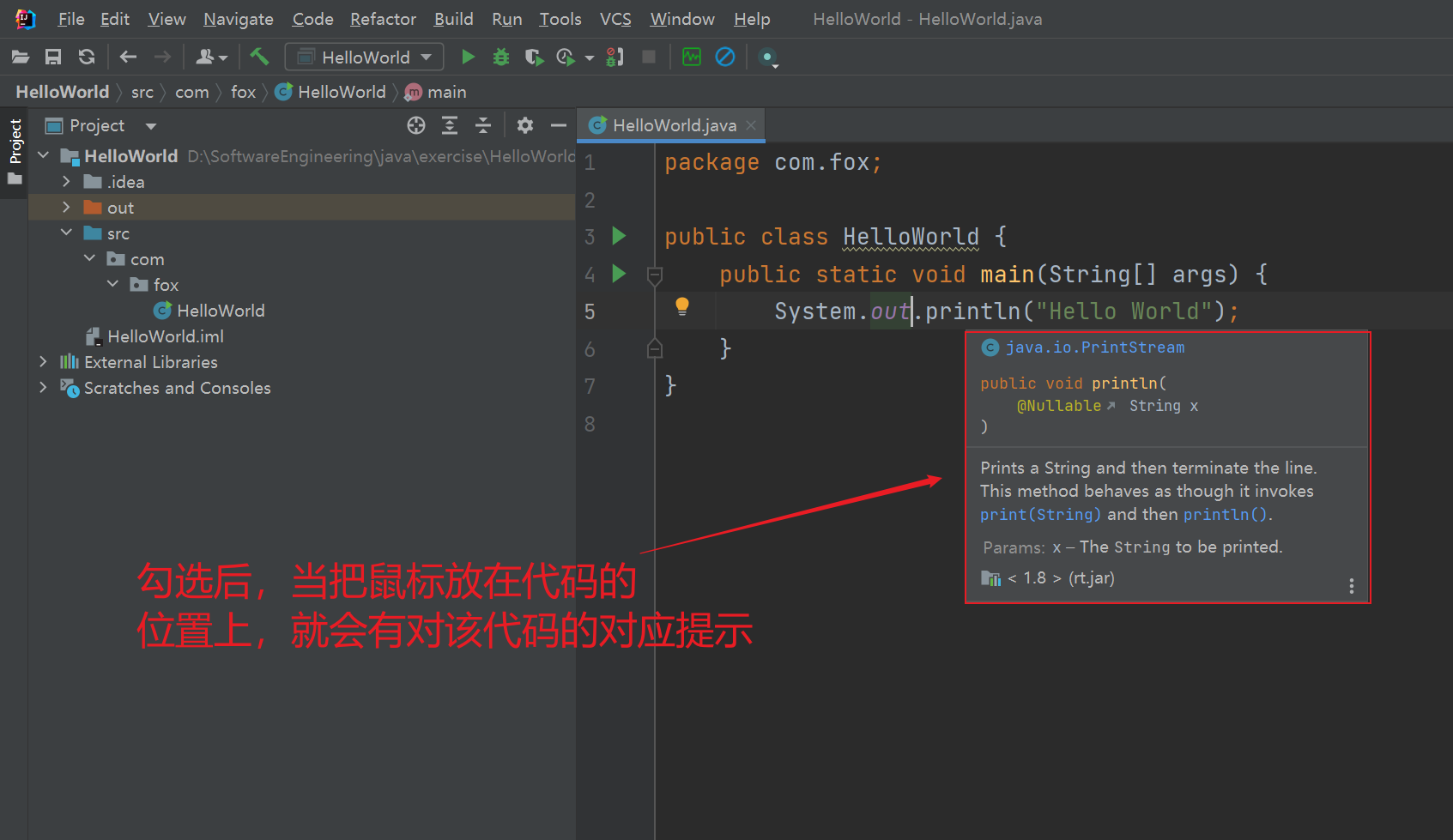Hide the Project panel with minus icon
Viewport: 1453px width, 840px height.
coord(559,126)
